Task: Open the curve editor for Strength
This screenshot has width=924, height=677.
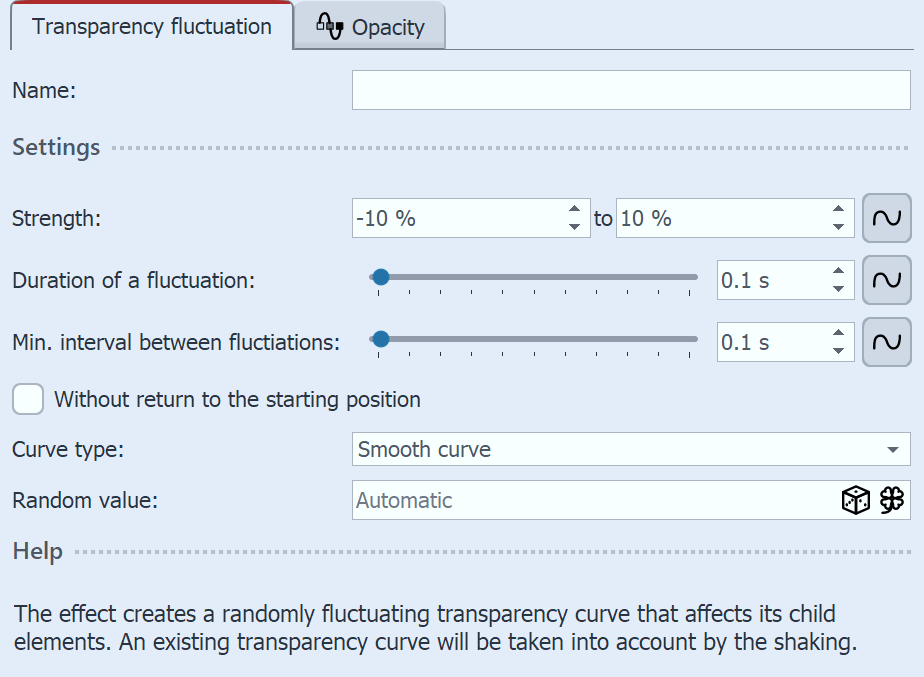Action: (x=886, y=218)
